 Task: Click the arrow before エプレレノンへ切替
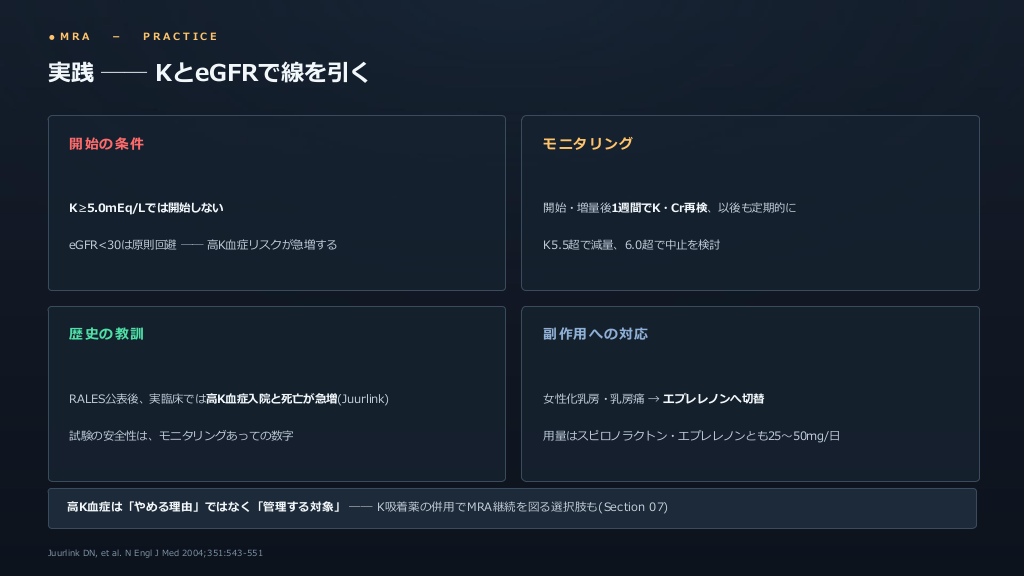pyautogui.click(x=654, y=399)
